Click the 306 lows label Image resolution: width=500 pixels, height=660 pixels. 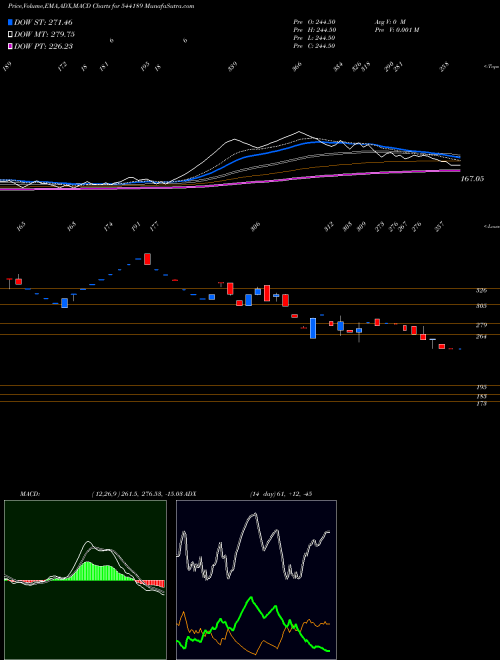pos(255,228)
